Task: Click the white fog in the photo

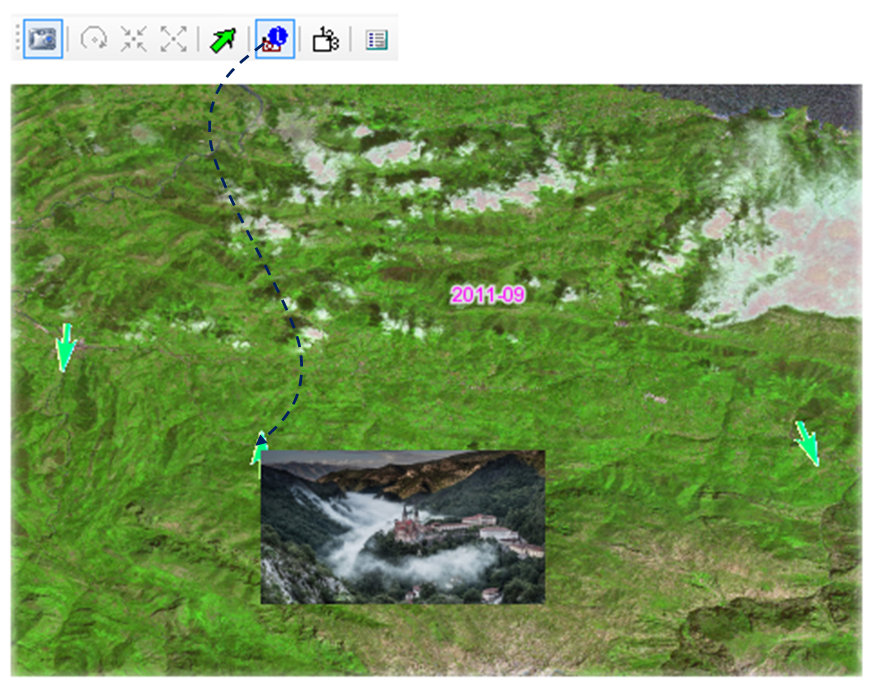Action: click(x=360, y=520)
